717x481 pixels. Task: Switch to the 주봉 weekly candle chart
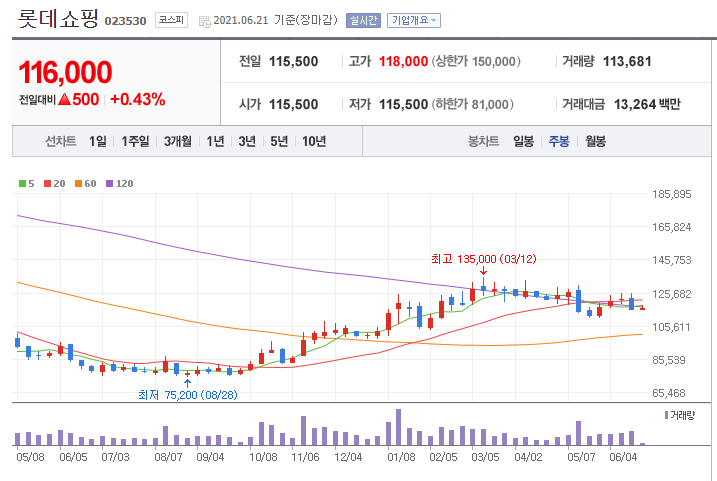559,141
